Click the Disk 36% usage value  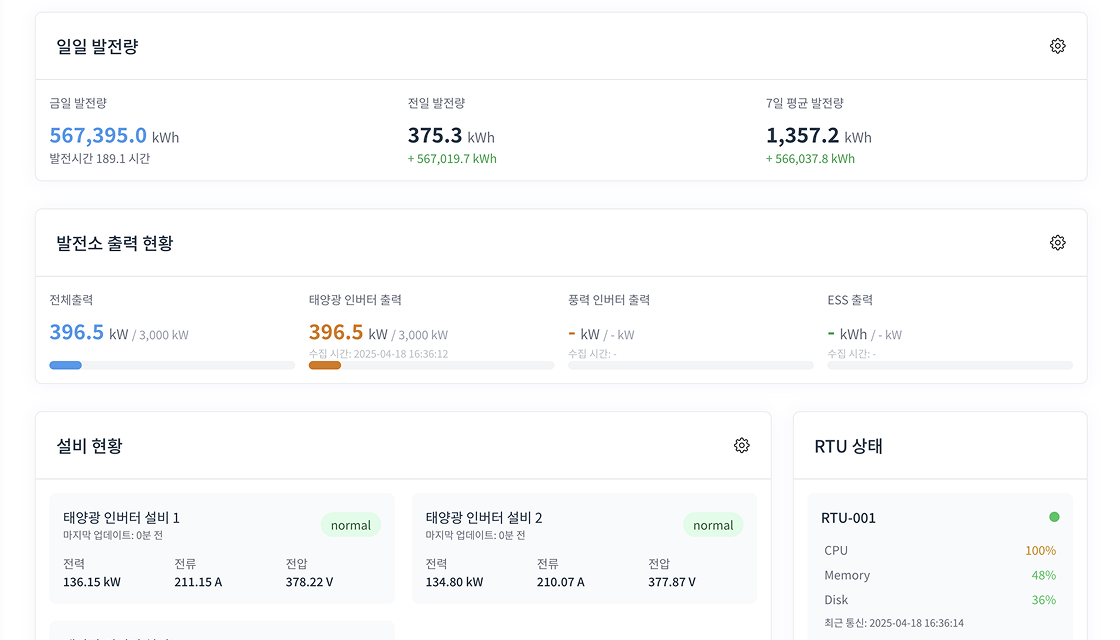tap(1044, 600)
